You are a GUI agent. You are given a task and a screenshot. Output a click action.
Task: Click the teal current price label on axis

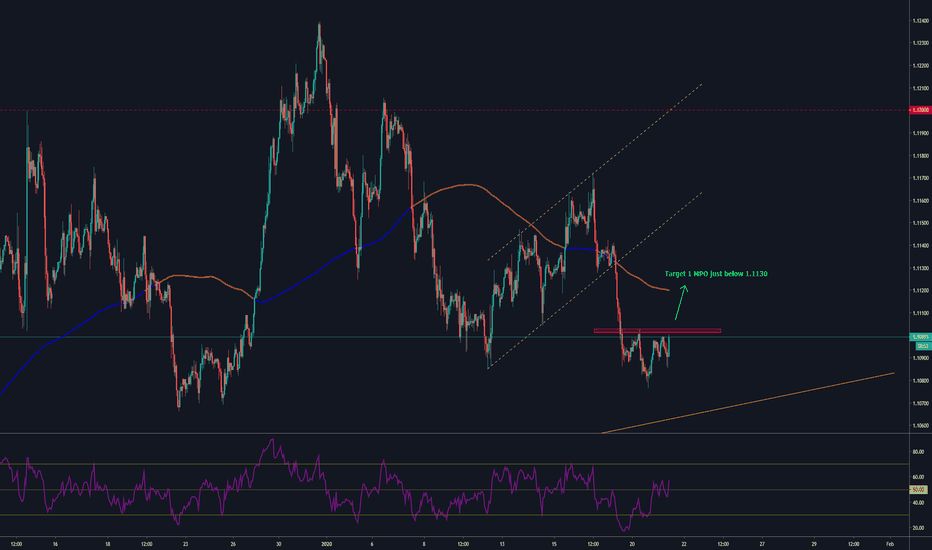pos(919,337)
